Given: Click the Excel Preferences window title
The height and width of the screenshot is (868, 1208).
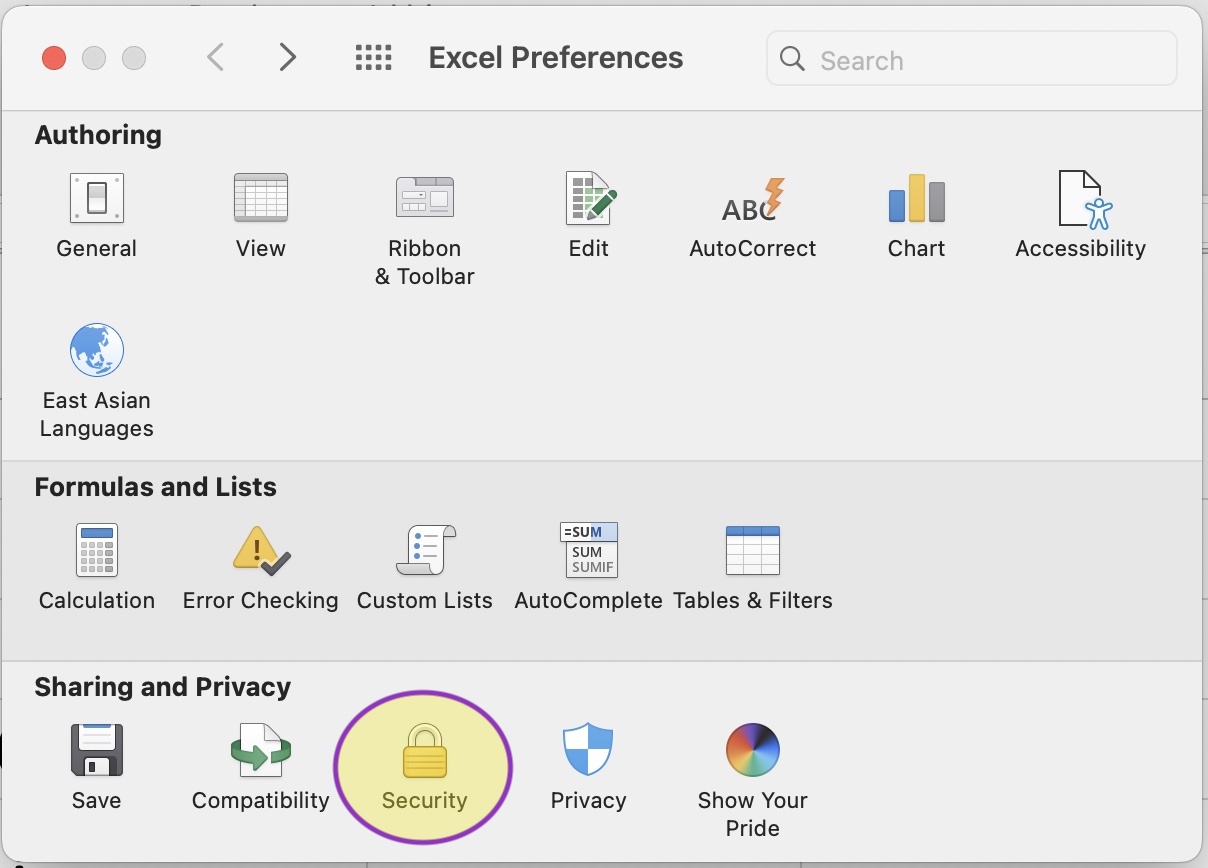Looking at the screenshot, I should click(556, 58).
